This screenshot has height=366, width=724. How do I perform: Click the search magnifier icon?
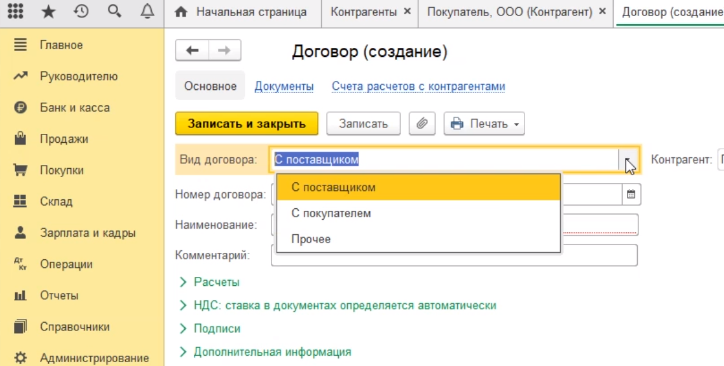[x=114, y=11]
